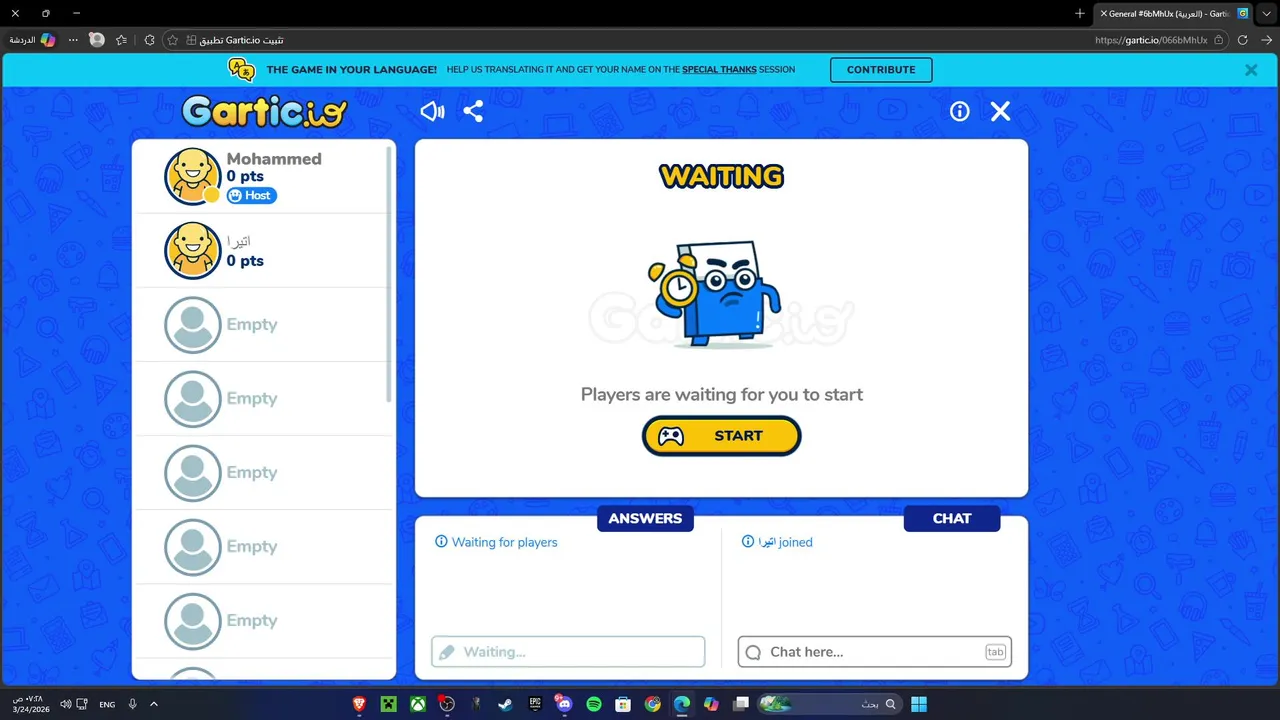This screenshot has width=1280, height=720.
Task: Reload the page with refresh icon
Action: (1242, 40)
